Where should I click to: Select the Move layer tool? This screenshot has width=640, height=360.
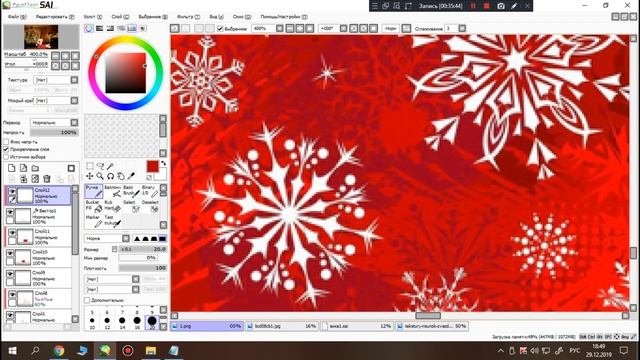point(90,176)
